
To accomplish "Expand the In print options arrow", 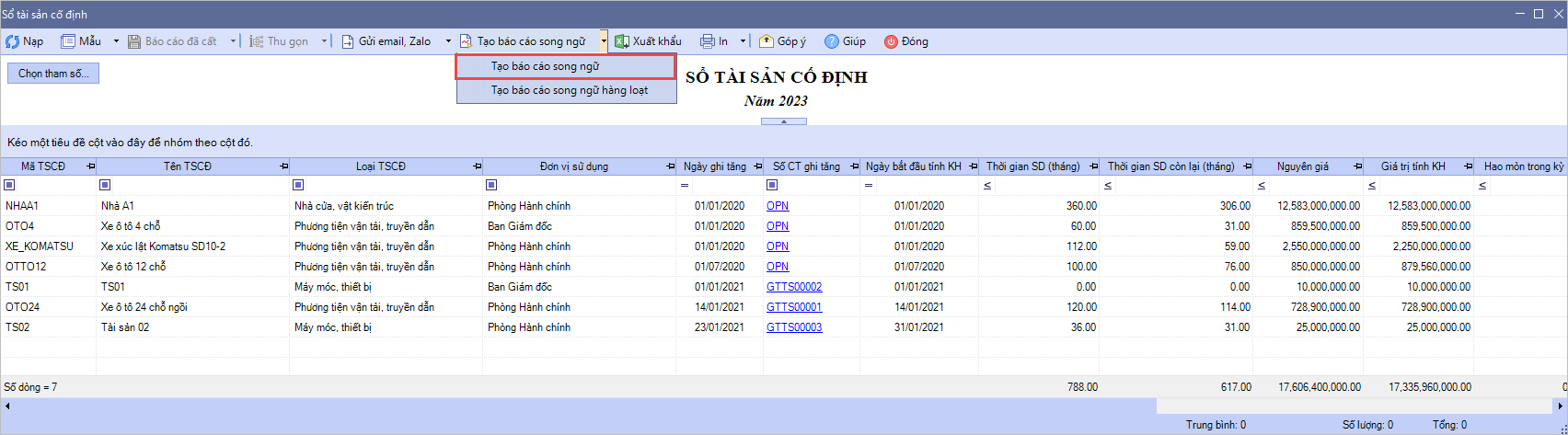I will click(x=743, y=41).
